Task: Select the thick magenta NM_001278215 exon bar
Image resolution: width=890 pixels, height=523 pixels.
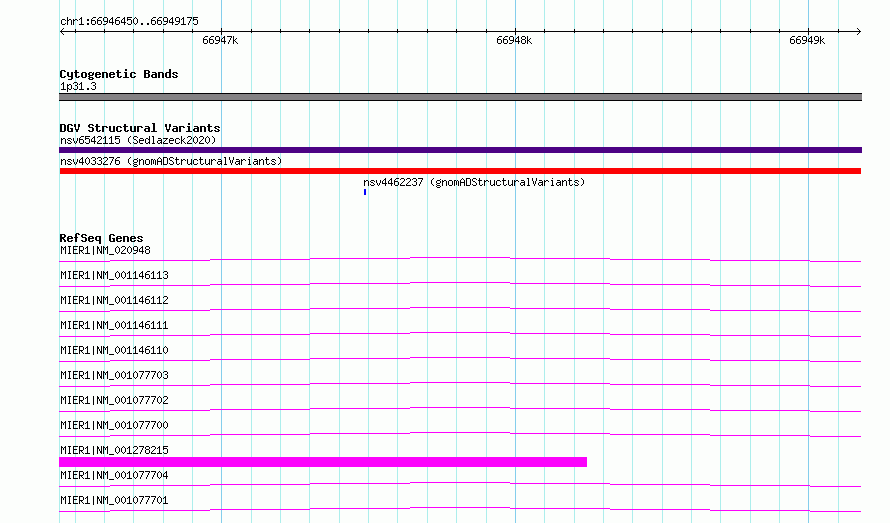Action: pyautogui.click(x=323, y=462)
